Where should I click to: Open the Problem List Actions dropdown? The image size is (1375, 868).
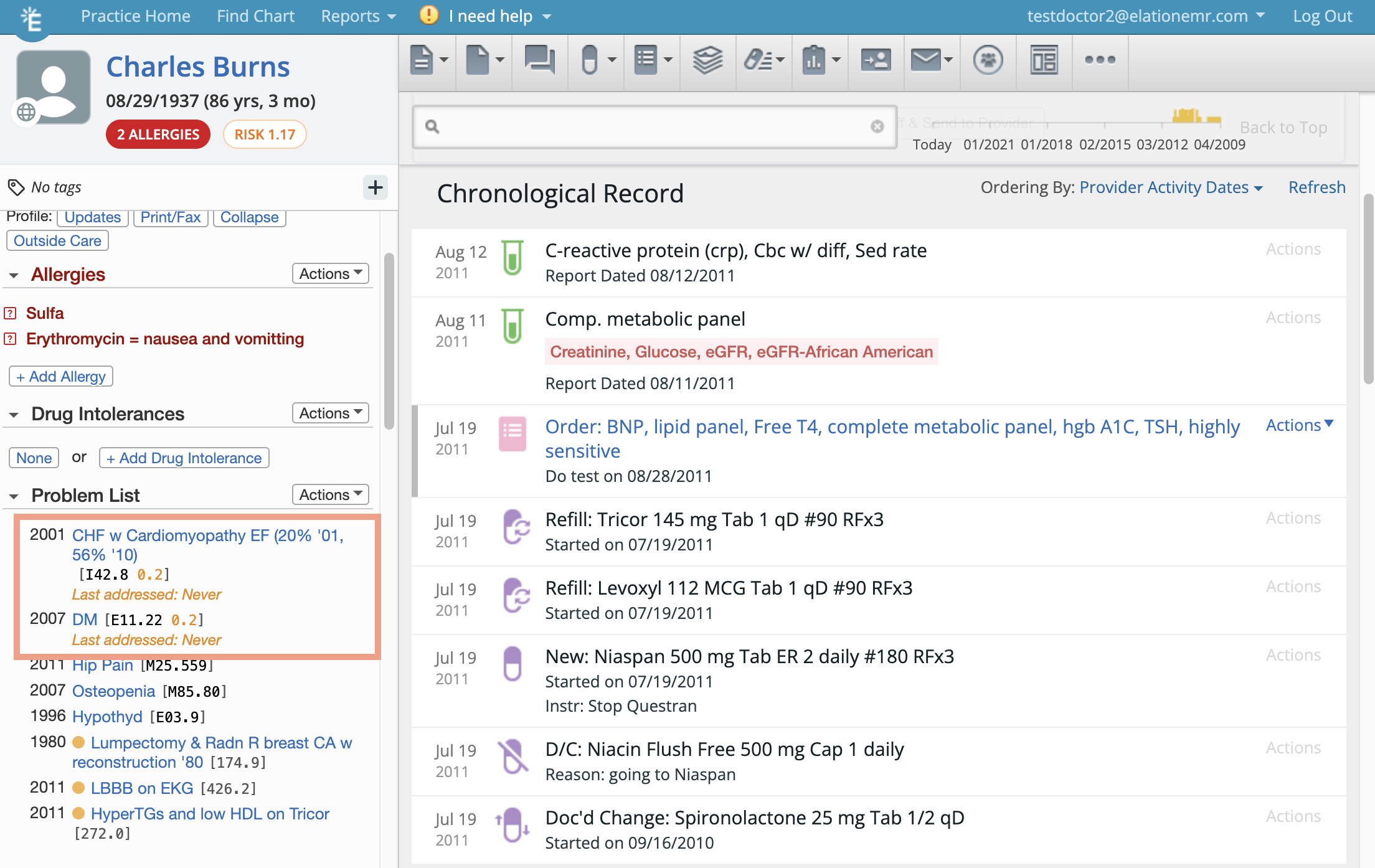[x=330, y=495]
